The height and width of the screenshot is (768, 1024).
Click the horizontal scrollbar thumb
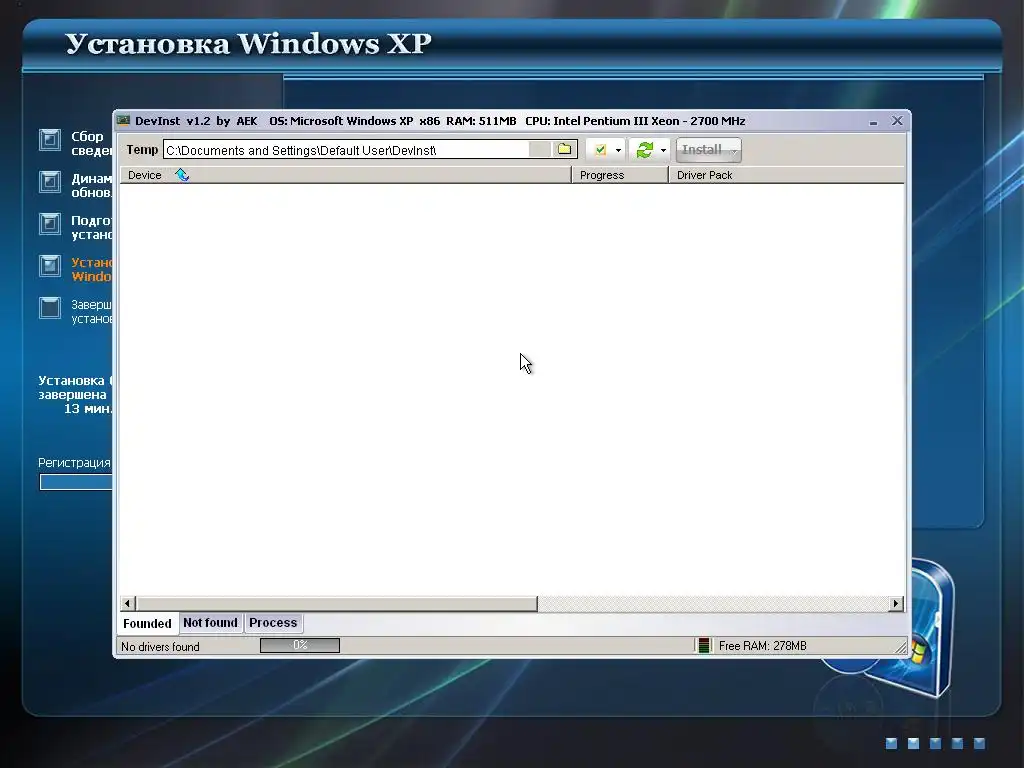[x=336, y=603]
